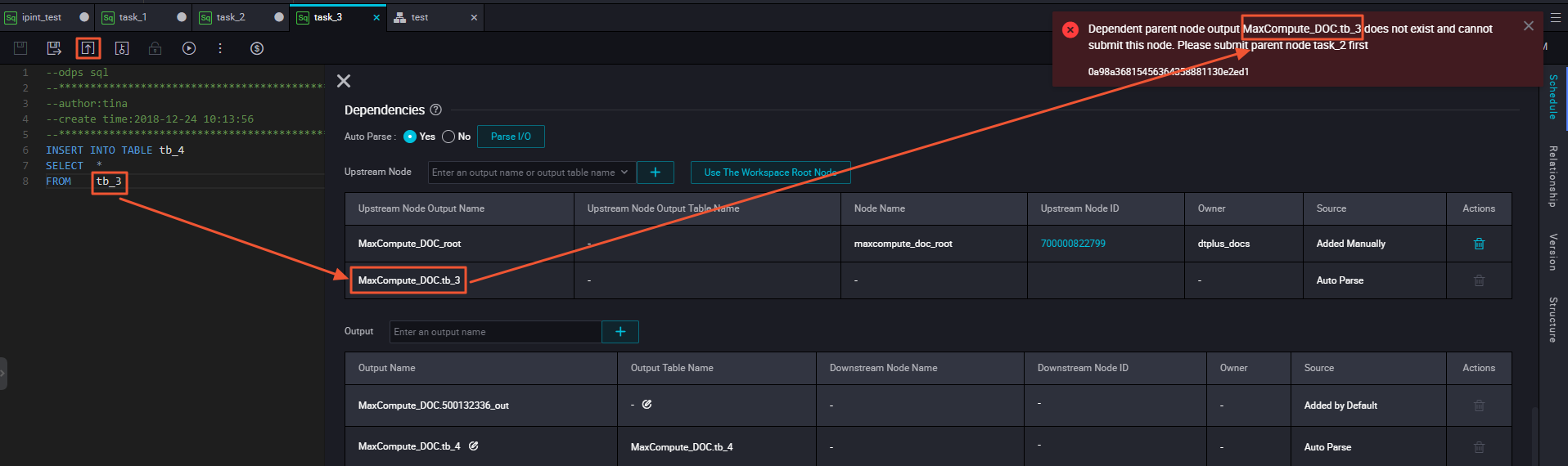Click the Submit node upload icon
The image size is (1568, 466).
[88, 48]
